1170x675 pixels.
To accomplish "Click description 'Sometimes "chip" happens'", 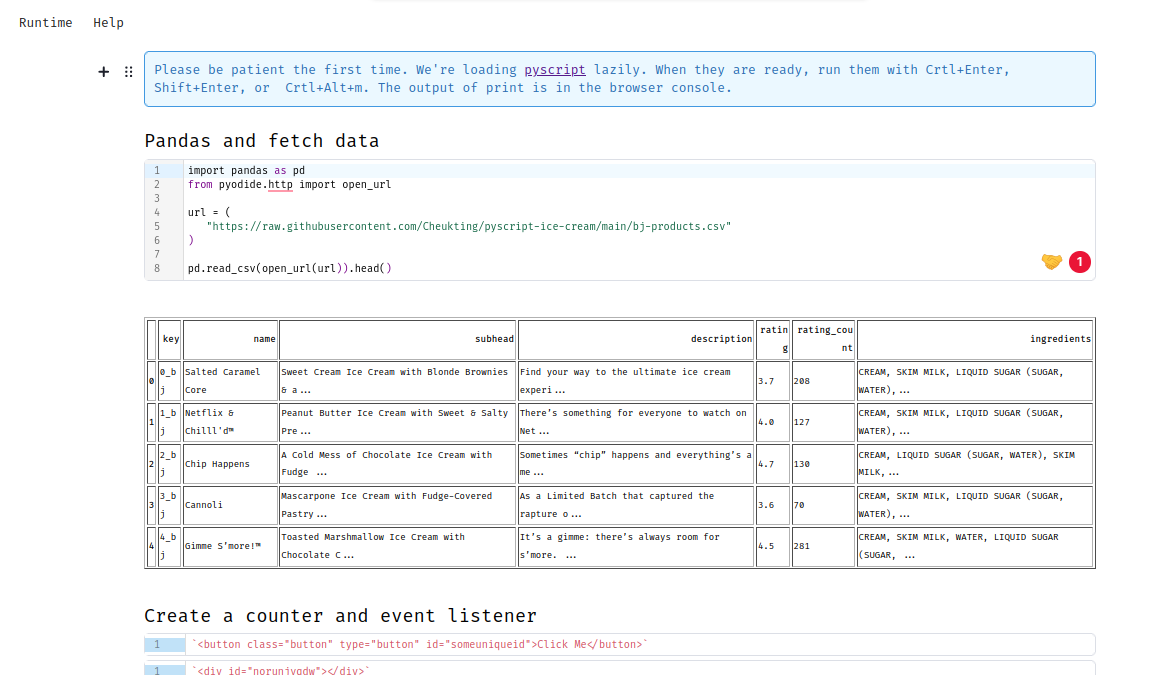I will (636, 464).
